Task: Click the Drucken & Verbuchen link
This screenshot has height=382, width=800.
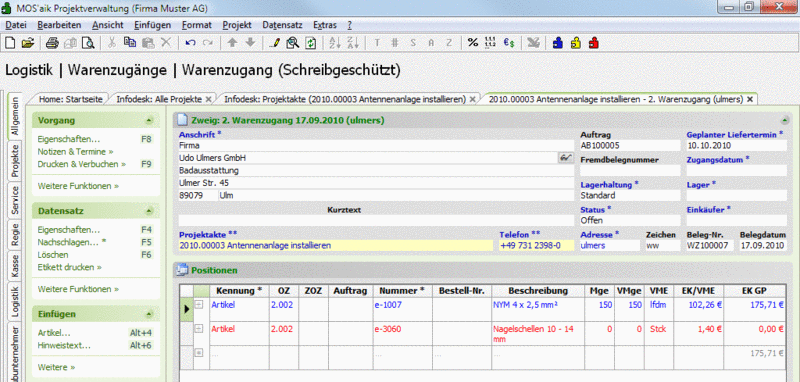Action: (82, 164)
